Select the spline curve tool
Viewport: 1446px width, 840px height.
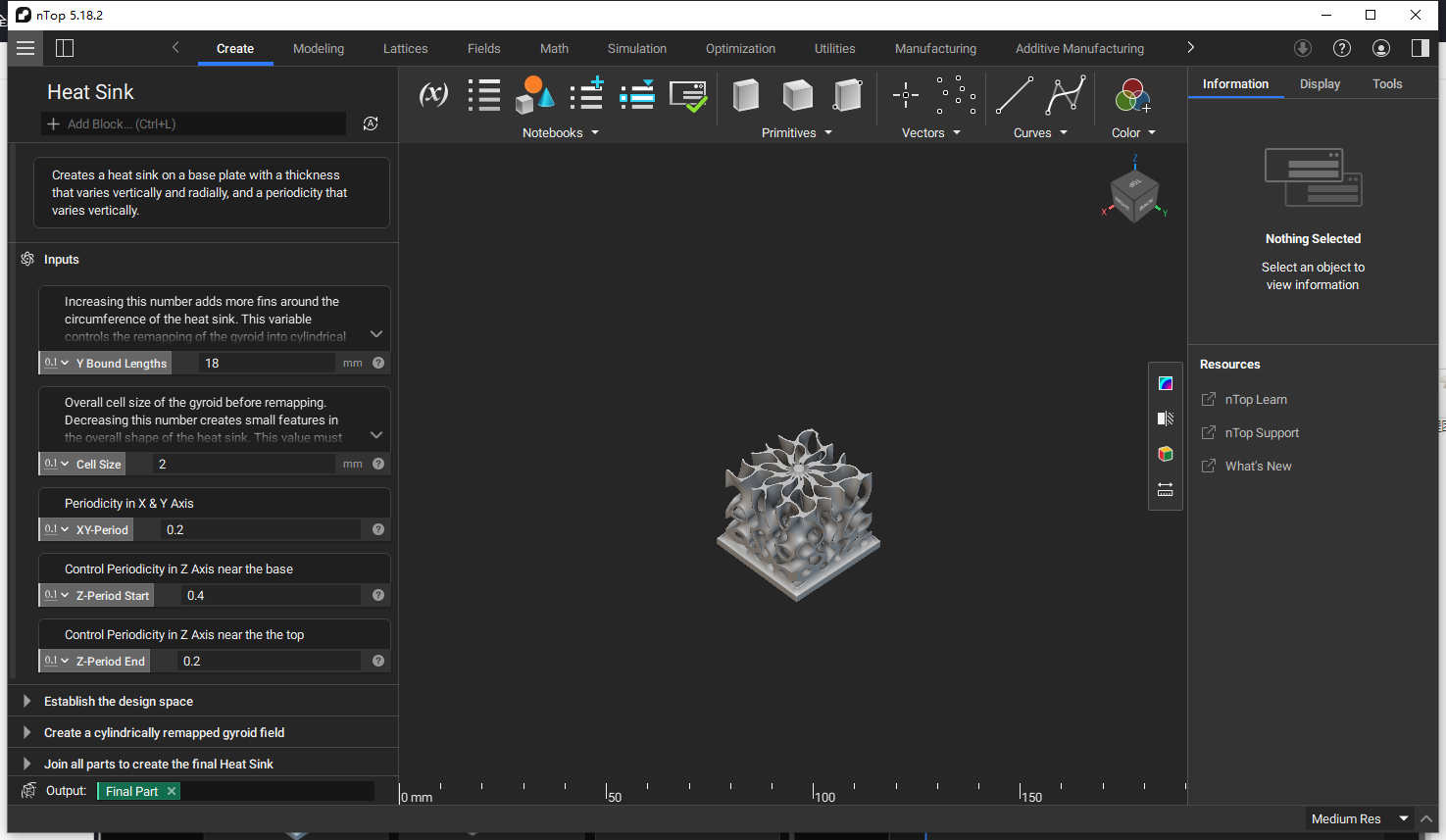coord(1066,95)
